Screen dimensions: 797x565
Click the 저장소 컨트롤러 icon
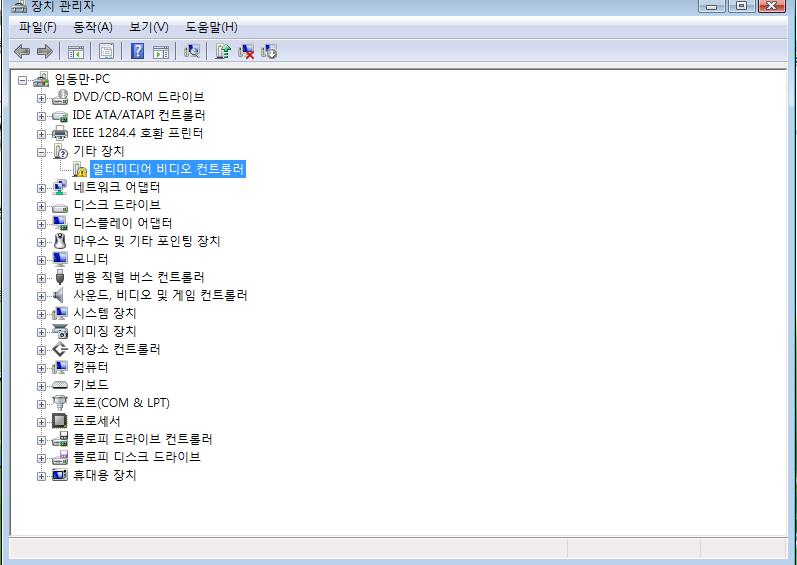tap(60, 349)
